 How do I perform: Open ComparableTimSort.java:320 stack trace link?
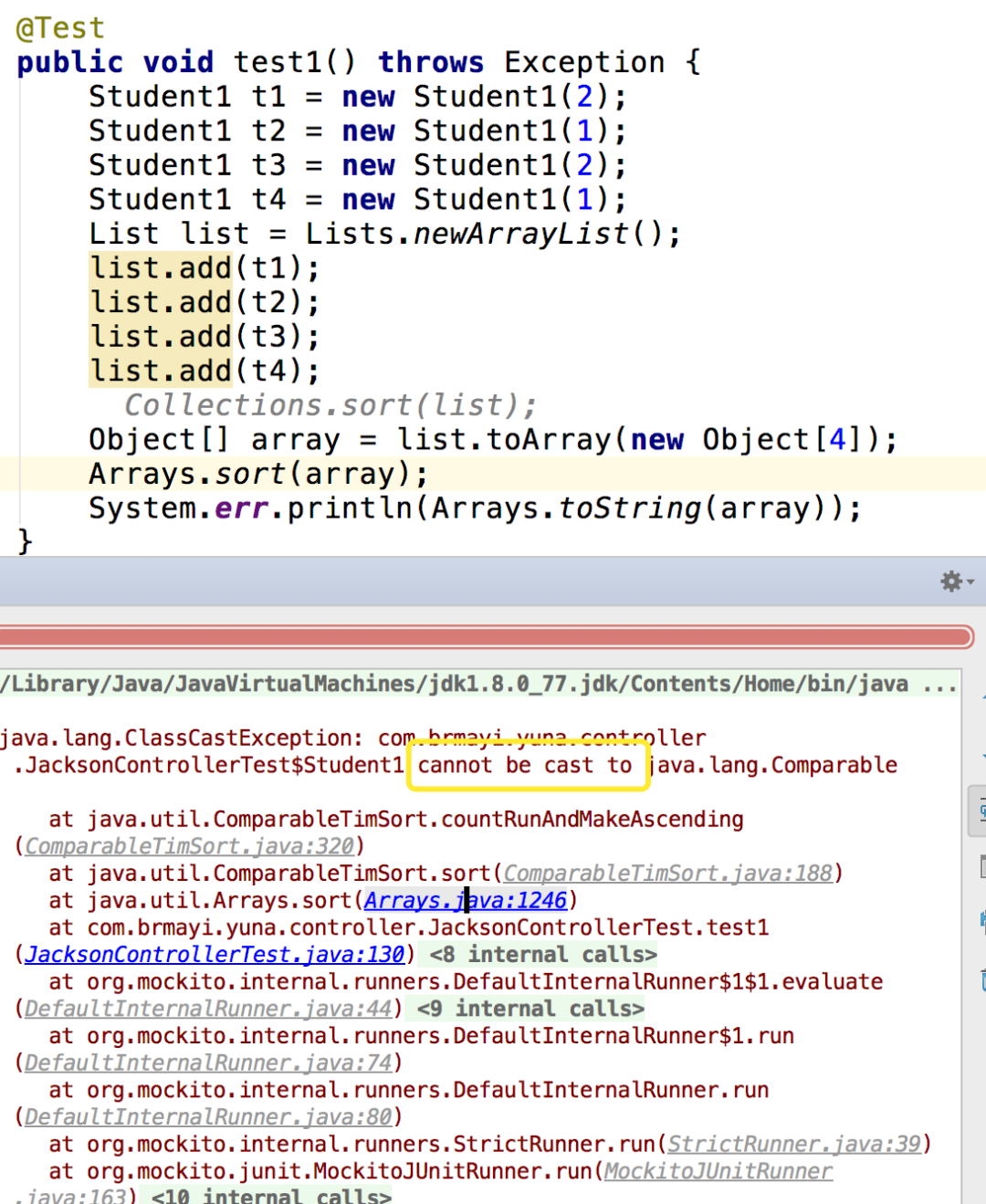pyautogui.click(x=189, y=846)
